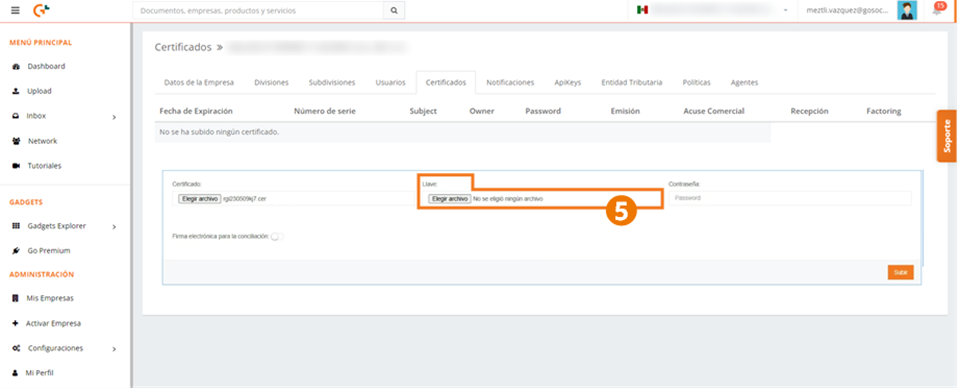Click the Tutoriales video icon

tap(16, 166)
